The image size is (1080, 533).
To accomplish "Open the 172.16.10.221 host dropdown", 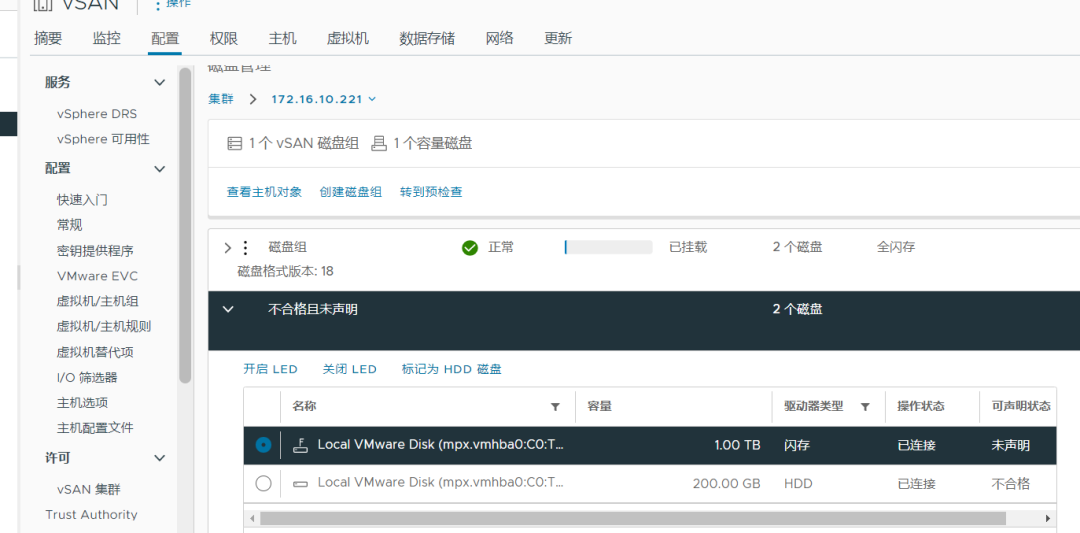I will (x=324, y=99).
